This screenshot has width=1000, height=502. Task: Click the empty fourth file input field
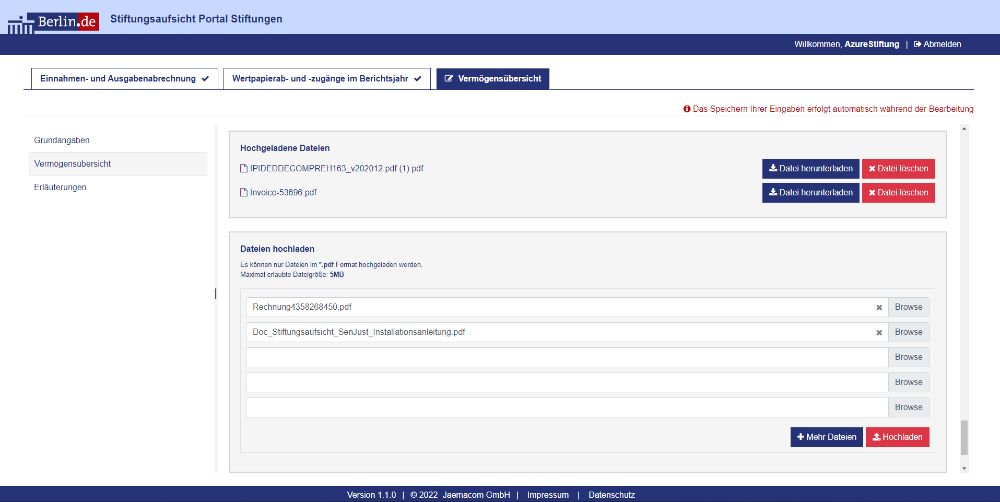567,382
